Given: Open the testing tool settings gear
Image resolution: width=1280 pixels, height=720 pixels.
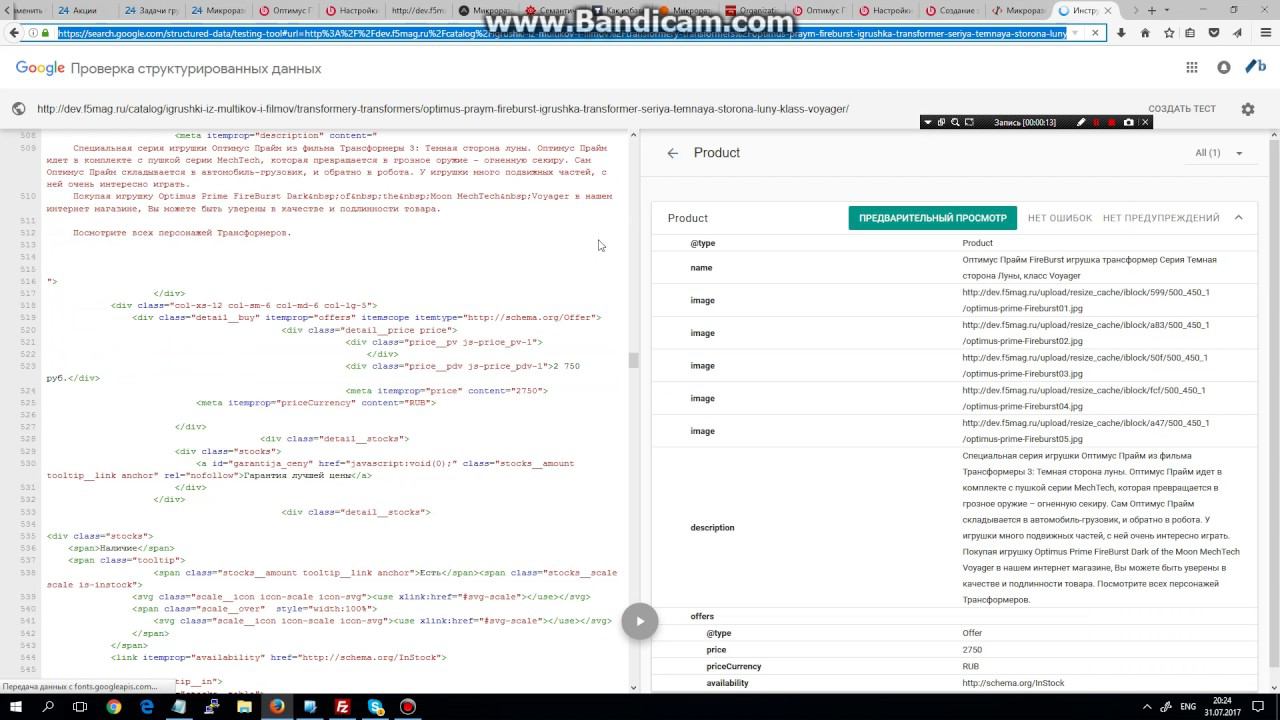Looking at the screenshot, I should 1247,109.
